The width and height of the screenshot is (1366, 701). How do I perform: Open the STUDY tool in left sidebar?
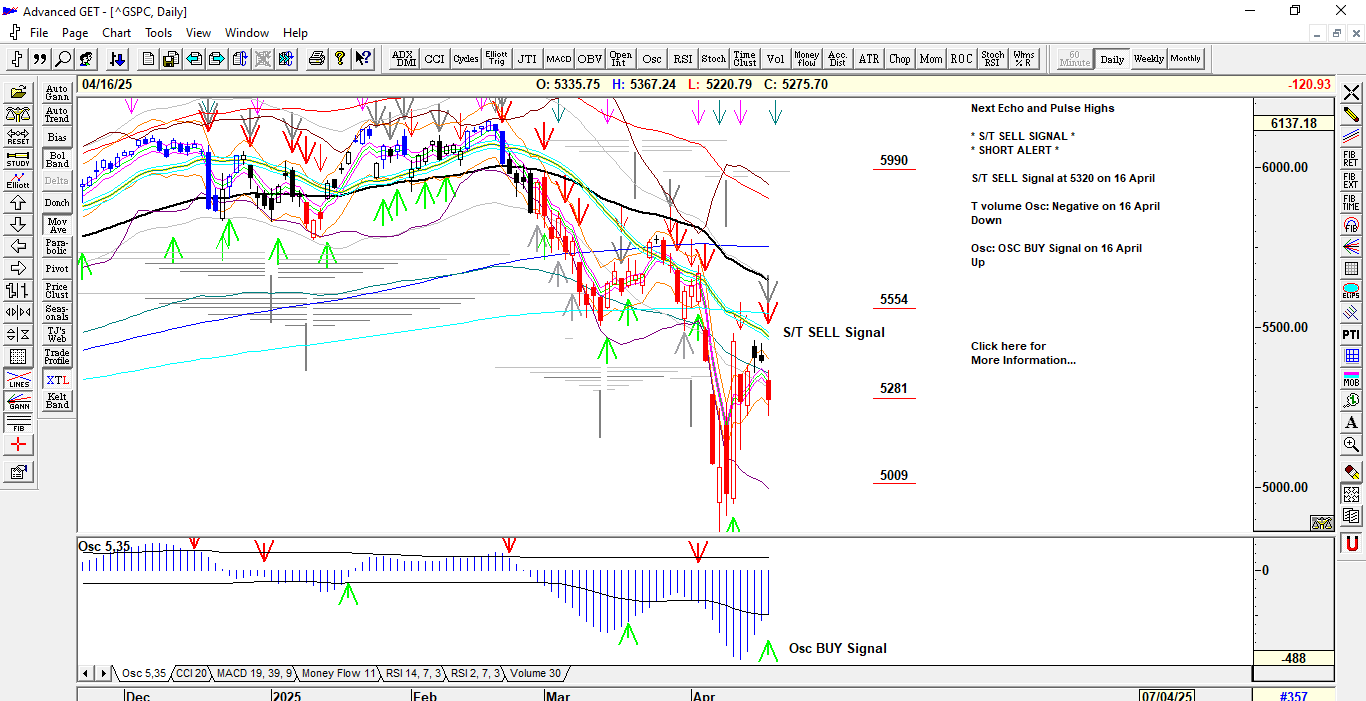coord(18,158)
